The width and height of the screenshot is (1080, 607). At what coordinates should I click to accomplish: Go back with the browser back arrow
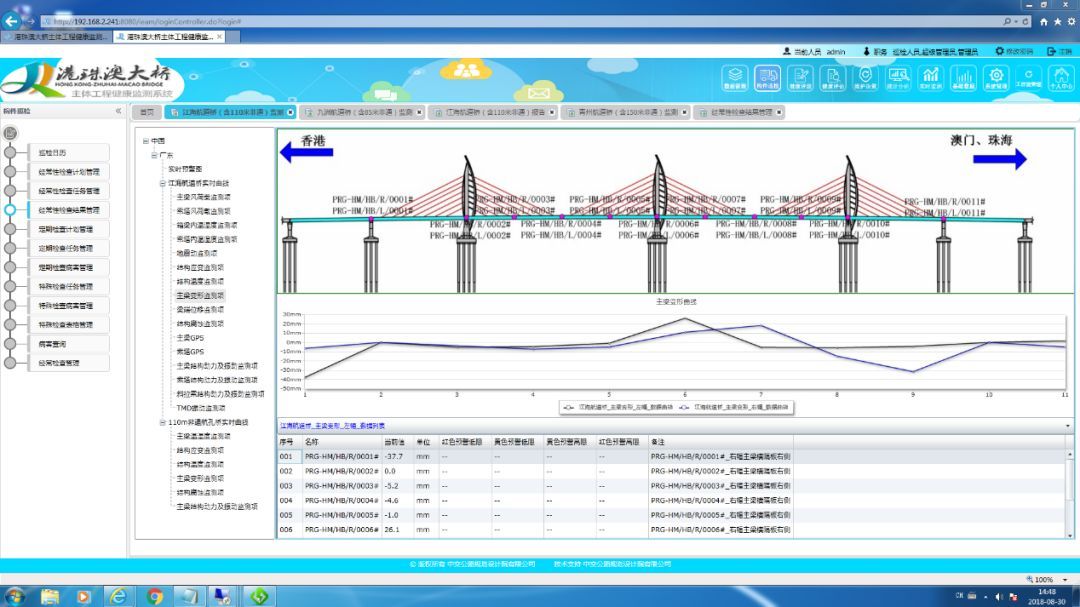pyautogui.click(x=11, y=21)
